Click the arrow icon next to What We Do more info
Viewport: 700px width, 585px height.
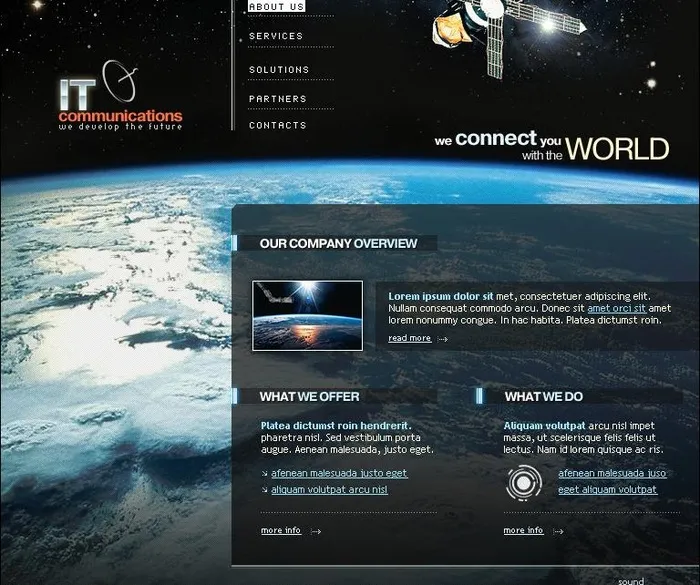click(x=558, y=531)
